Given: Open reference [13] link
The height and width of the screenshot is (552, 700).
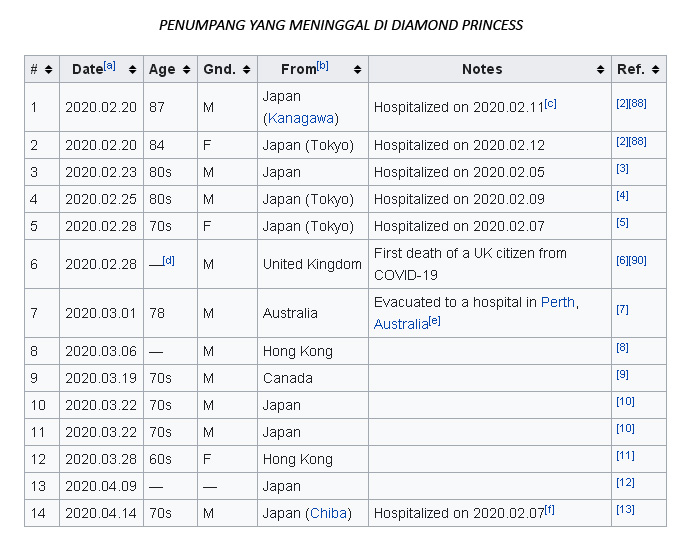Looking at the screenshot, I should (x=625, y=510).
